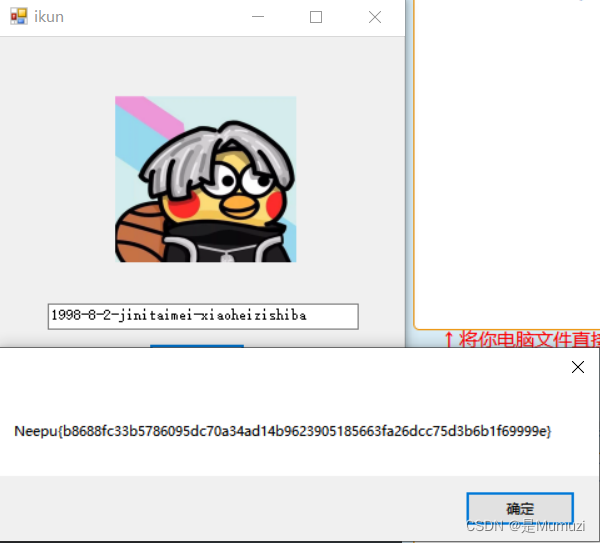600x543 pixels.
Task: Click the ikun title text
Action: click(x=49, y=17)
